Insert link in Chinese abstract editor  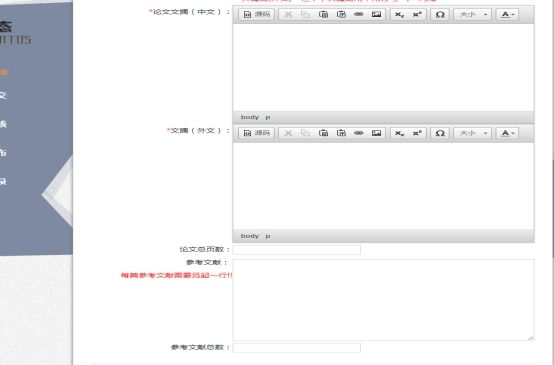(359, 14)
